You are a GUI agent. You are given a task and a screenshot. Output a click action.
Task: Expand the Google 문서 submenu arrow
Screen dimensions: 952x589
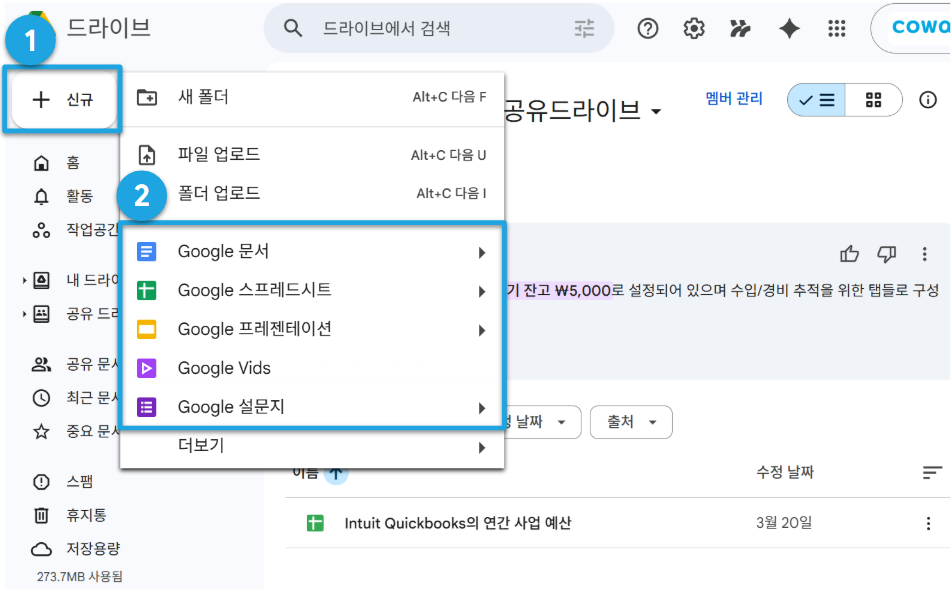pos(481,252)
